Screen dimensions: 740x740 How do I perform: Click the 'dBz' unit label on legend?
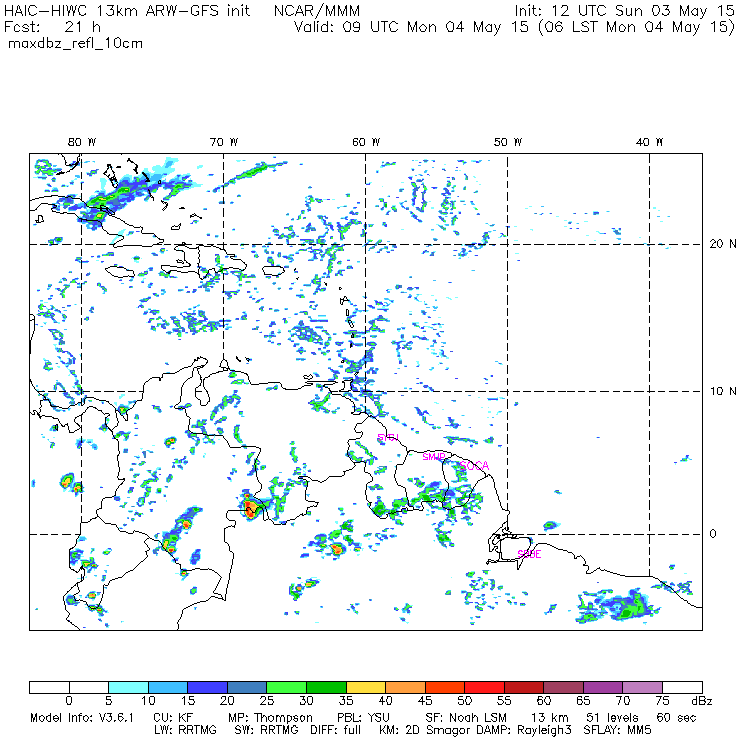click(x=701, y=701)
